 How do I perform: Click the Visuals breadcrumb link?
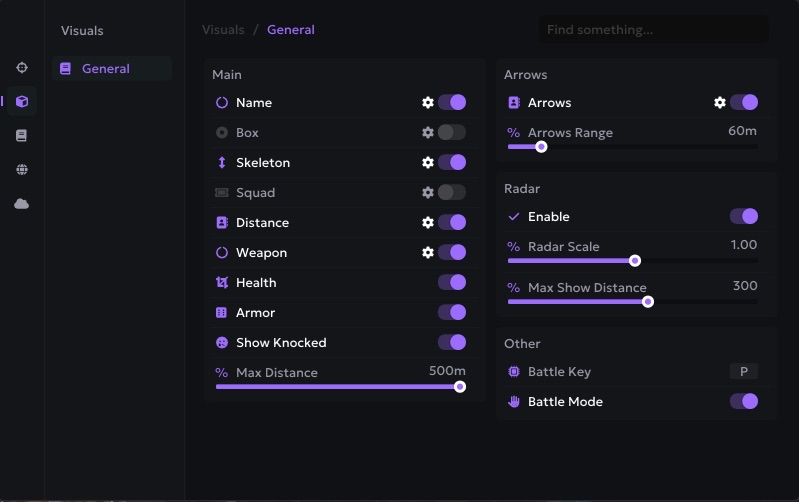(x=223, y=30)
